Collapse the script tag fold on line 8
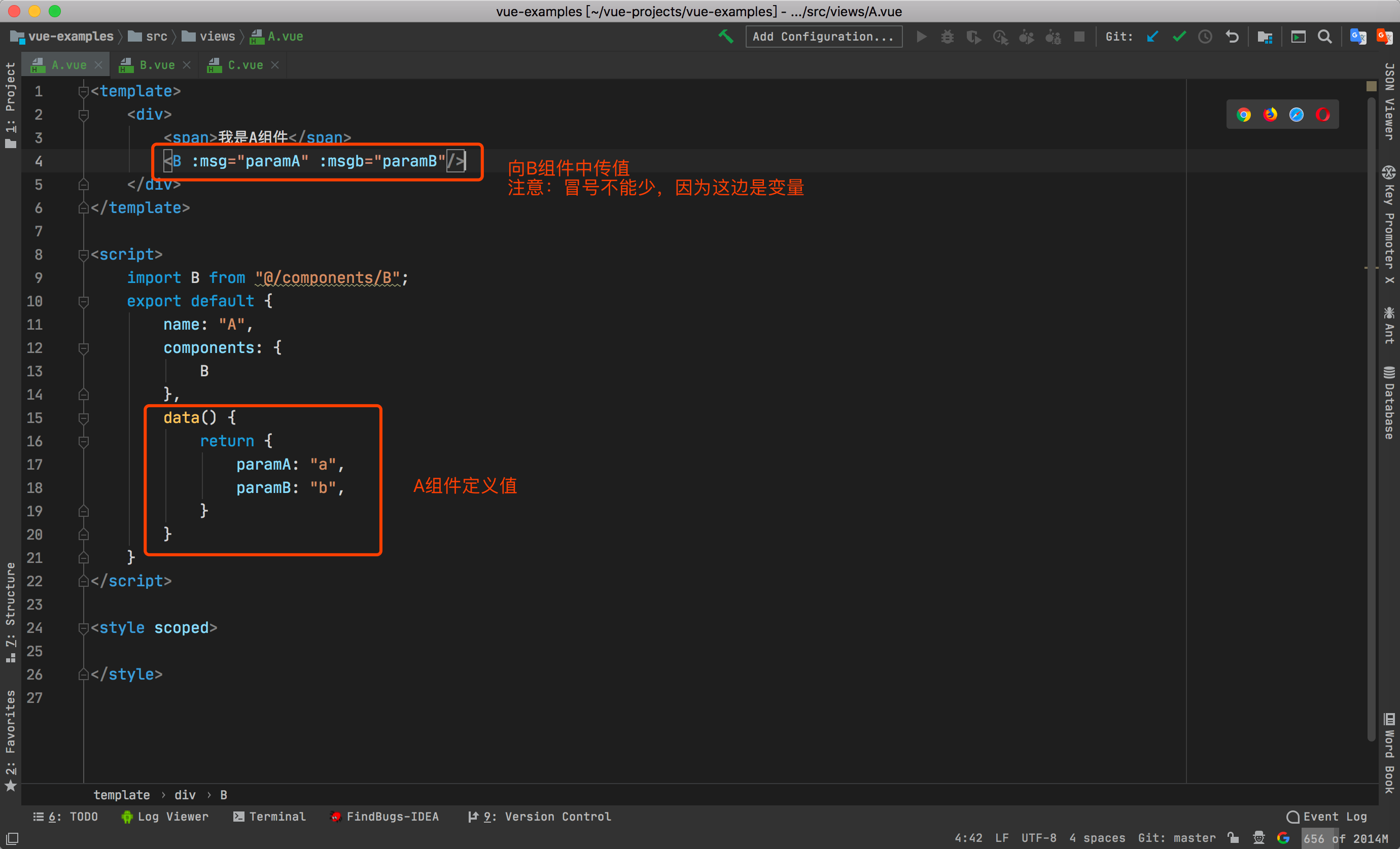The width and height of the screenshot is (1400, 849). (x=84, y=255)
